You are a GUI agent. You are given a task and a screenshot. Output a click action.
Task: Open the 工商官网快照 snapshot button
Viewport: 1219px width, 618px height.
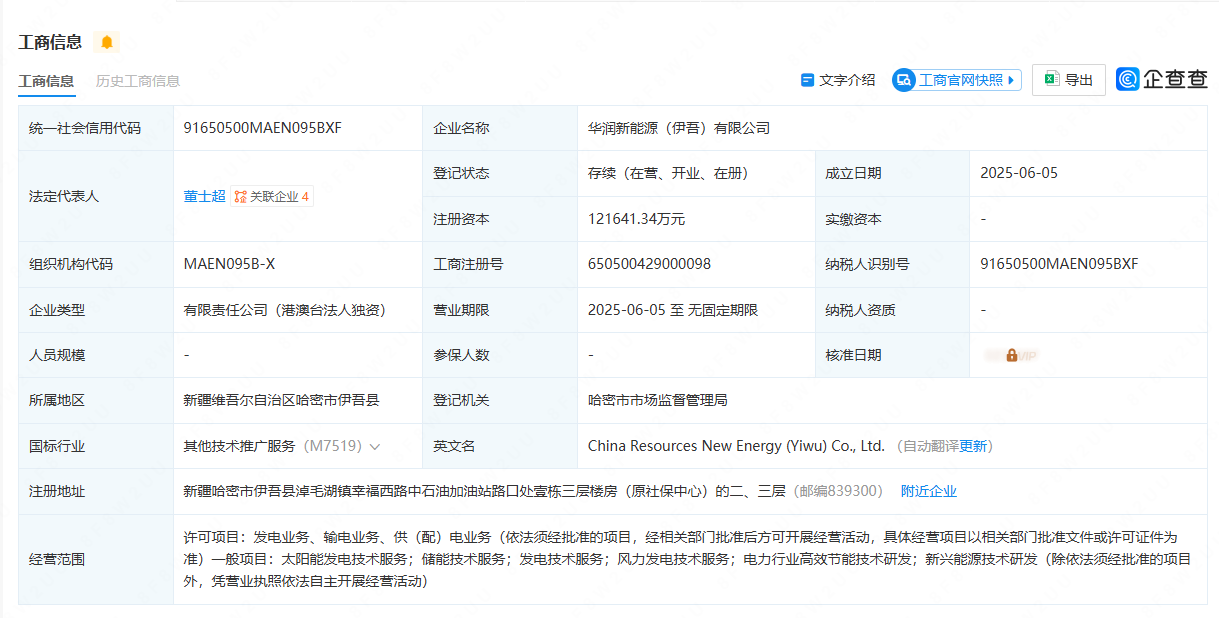click(x=957, y=80)
